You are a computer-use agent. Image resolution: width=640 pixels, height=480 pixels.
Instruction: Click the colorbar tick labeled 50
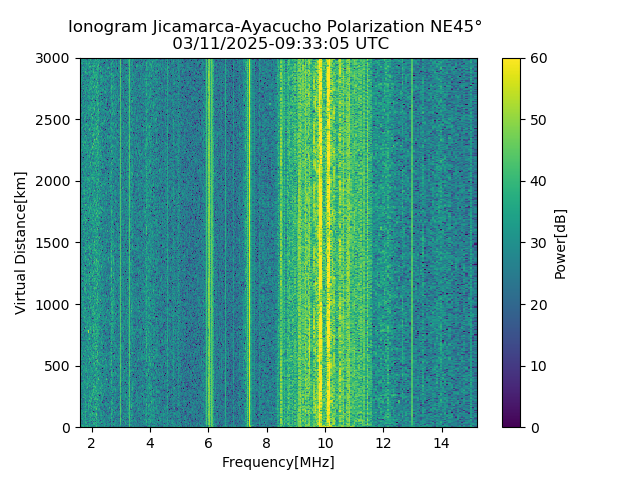click(x=538, y=120)
